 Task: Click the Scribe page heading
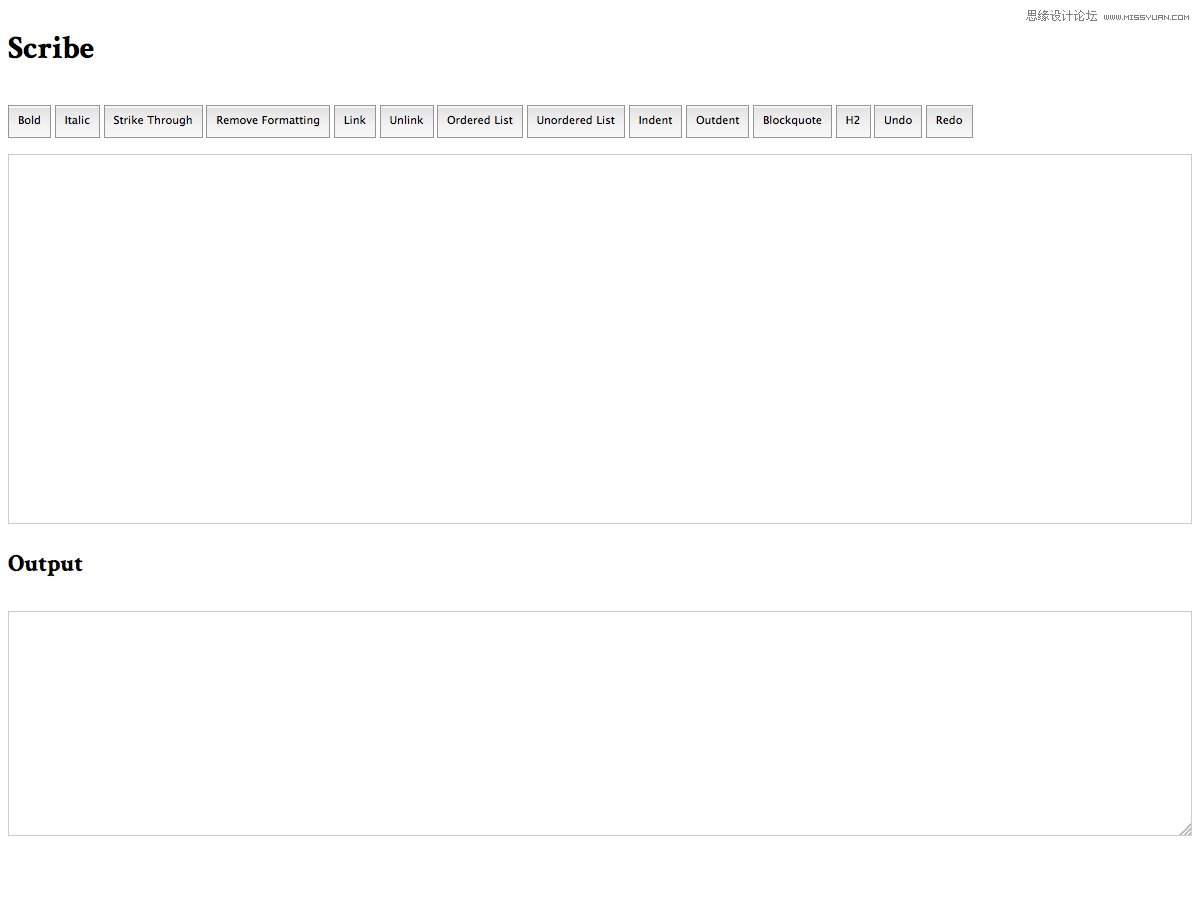(51, 48)
